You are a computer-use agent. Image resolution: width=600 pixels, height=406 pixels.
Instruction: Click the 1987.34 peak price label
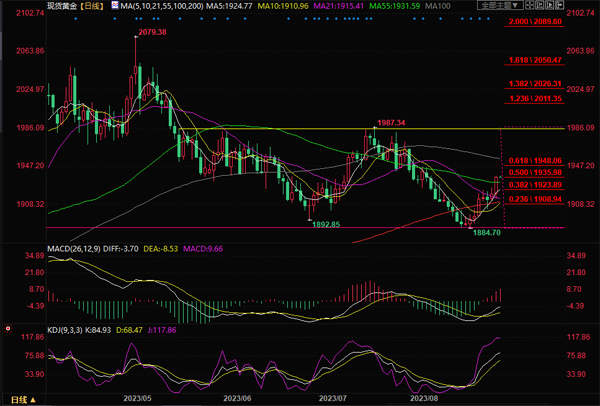[391, 122]
